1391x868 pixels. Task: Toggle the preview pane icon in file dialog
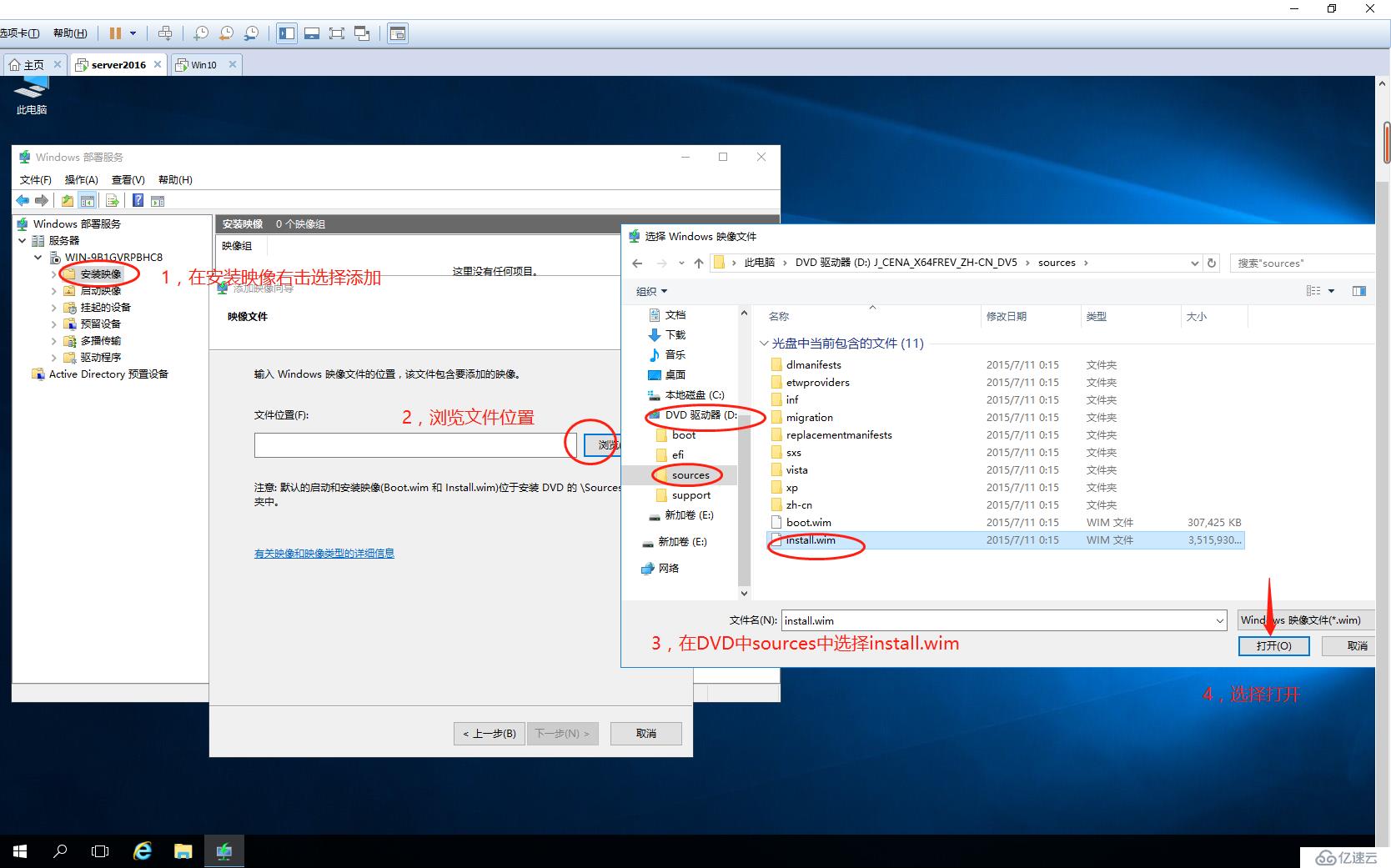coord(1359,291)
